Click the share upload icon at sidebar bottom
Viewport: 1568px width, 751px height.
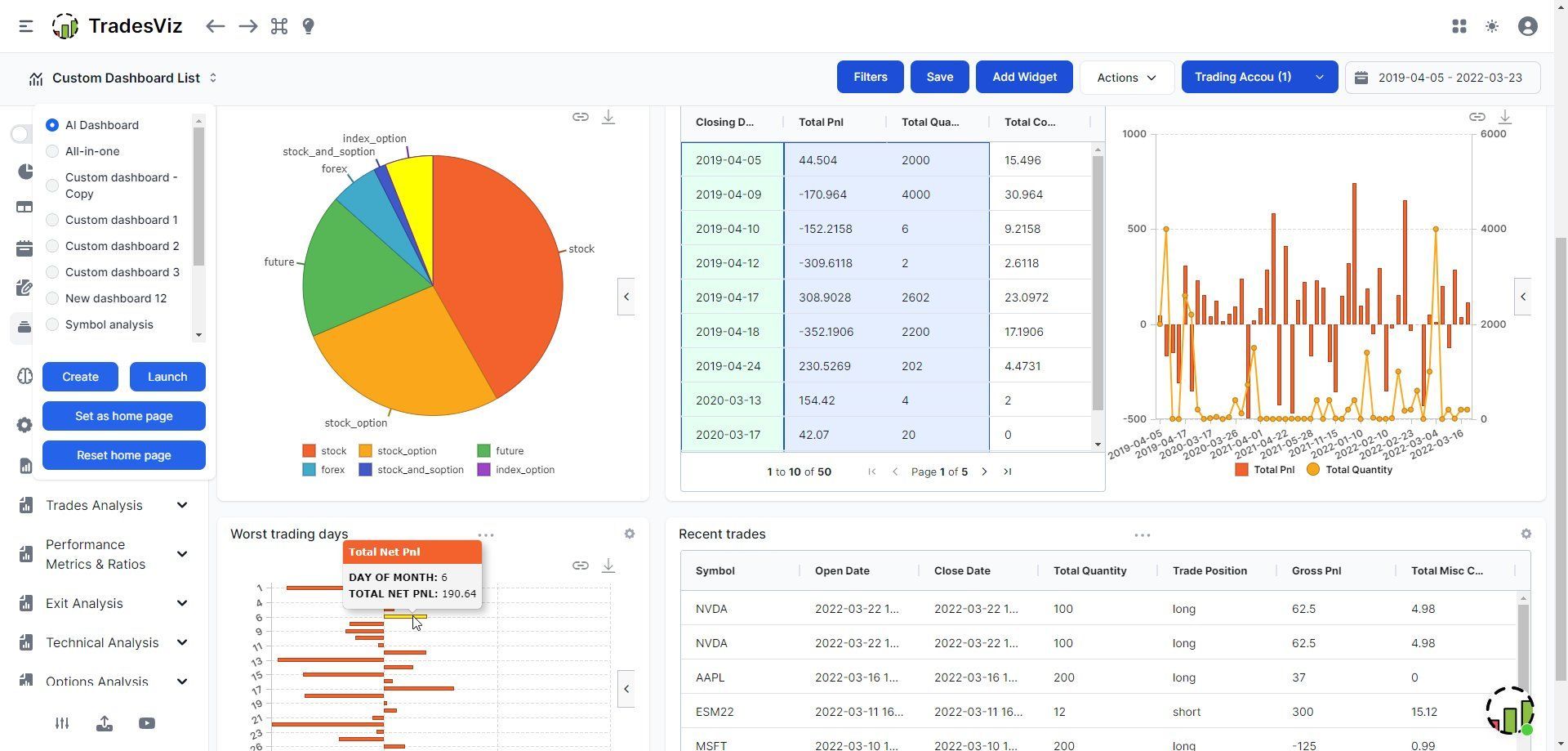105,723
